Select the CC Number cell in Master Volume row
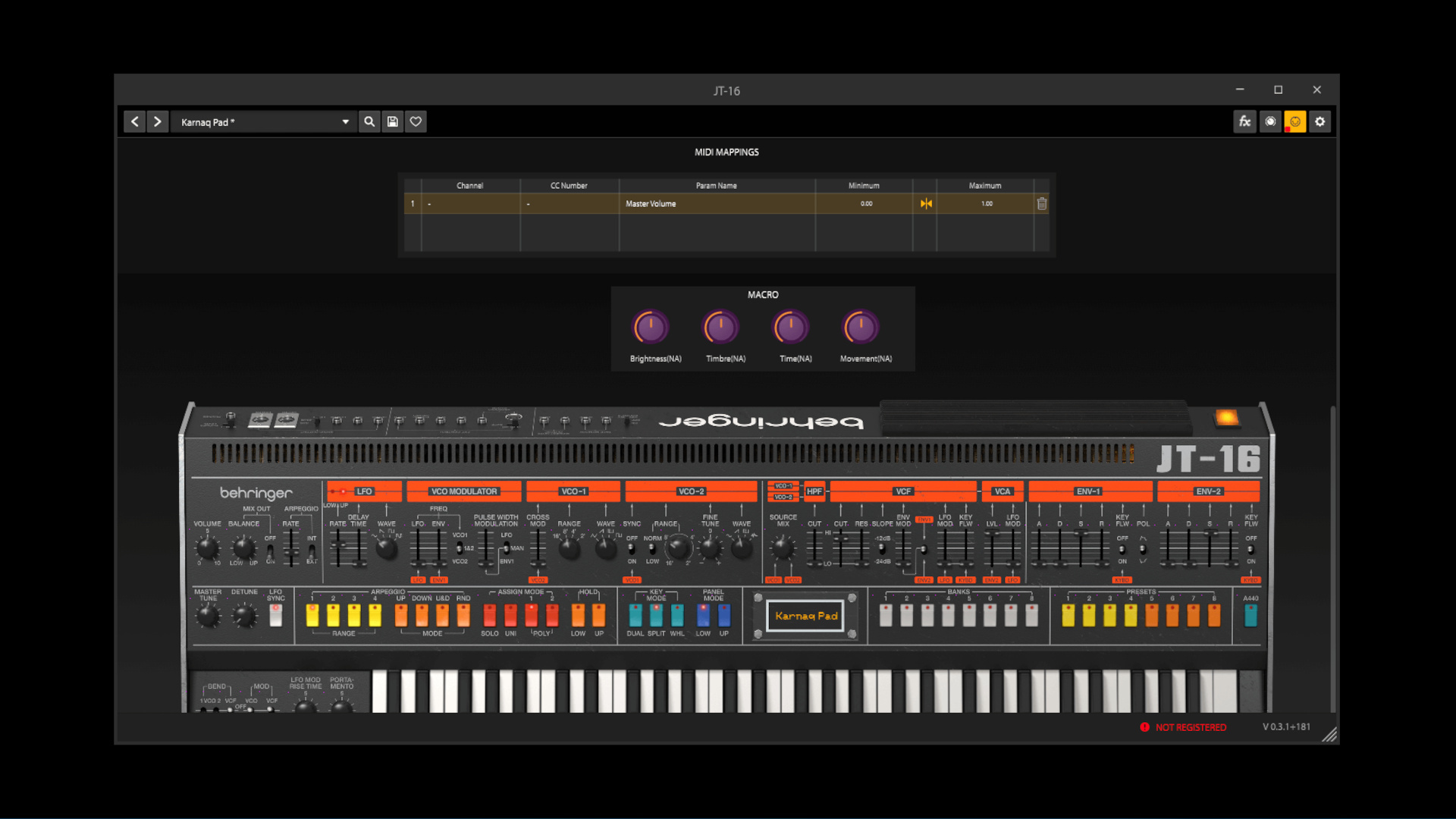 point(570,203)
